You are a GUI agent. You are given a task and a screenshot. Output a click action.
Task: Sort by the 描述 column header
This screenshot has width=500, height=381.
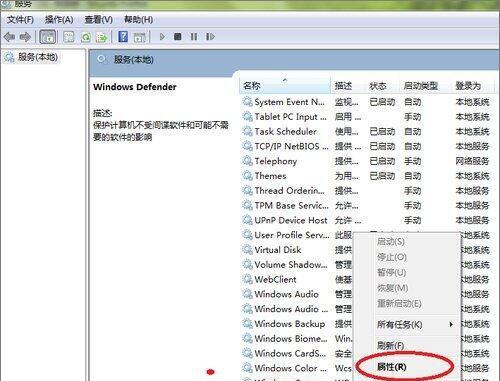(348, 86)
